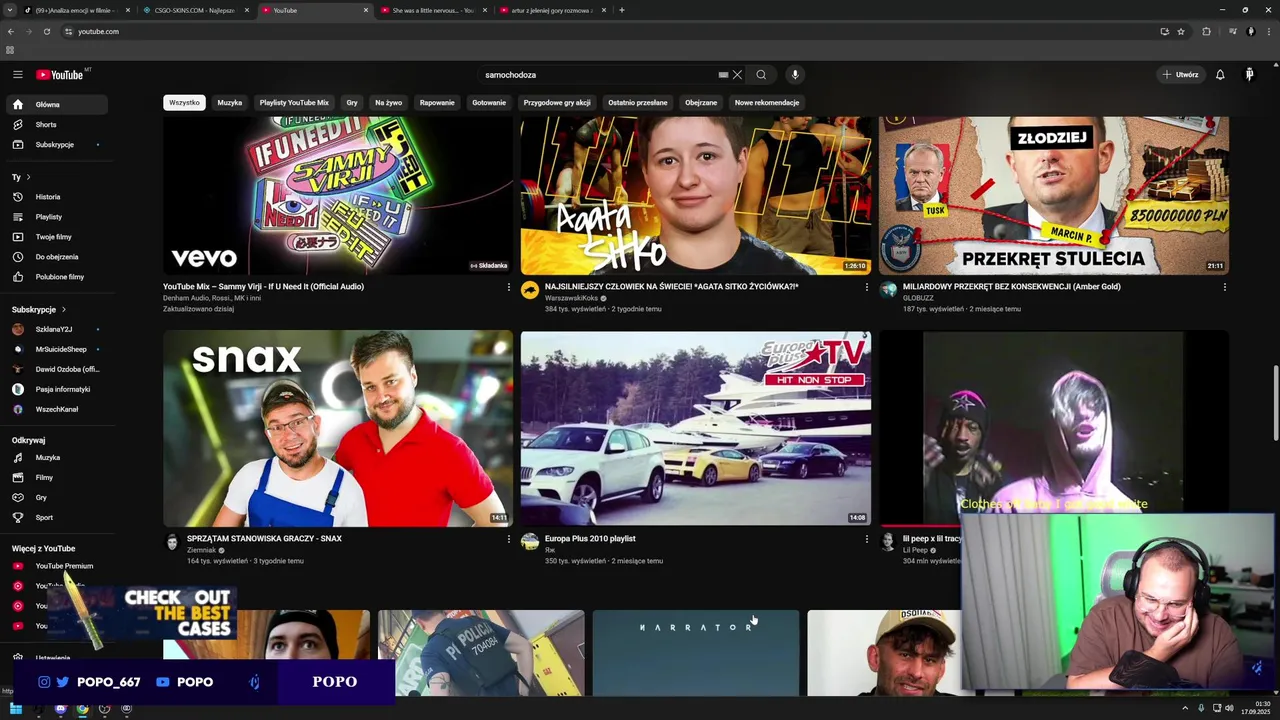The image size is (1280, 720).
Task: Select the Na żywo filter chip
Action: click(388, 102)
